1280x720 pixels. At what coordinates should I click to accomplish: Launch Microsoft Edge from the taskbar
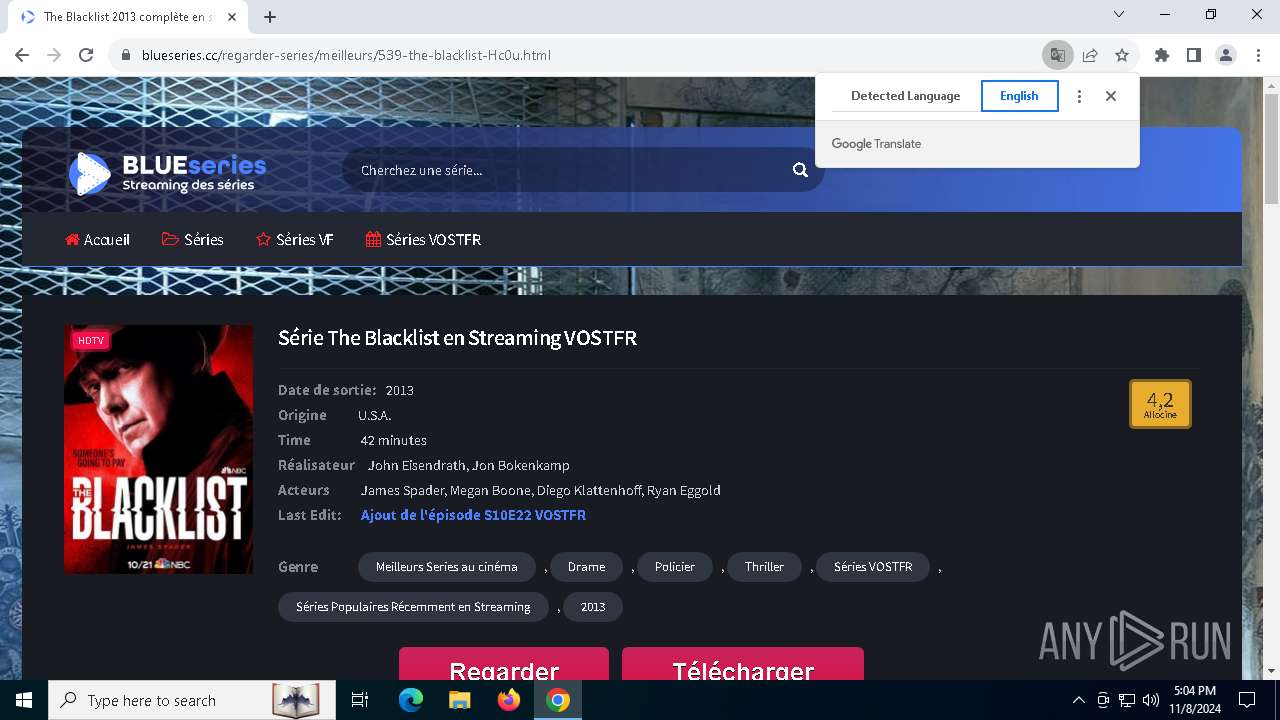tap(411, 700)
